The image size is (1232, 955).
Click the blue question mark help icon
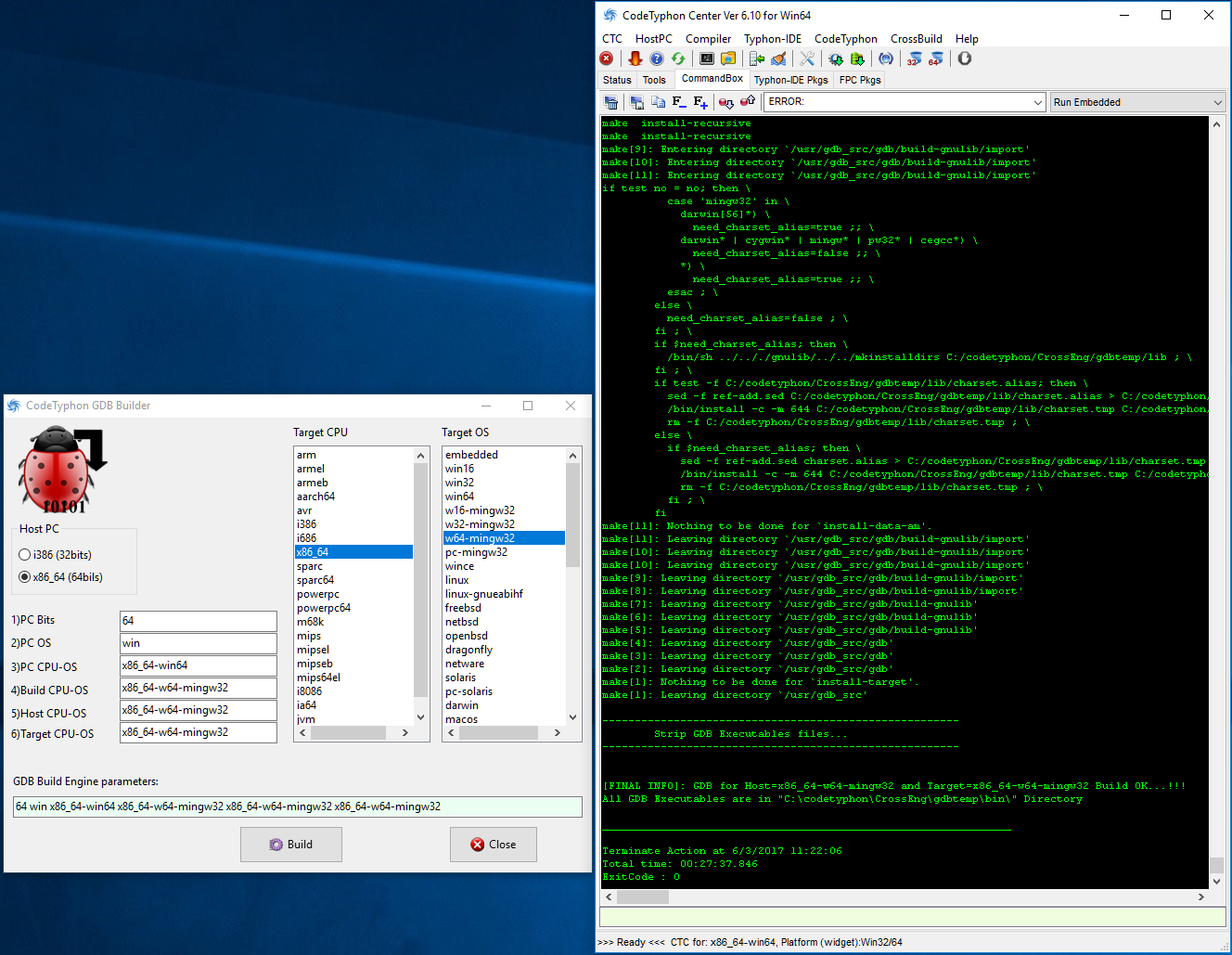[x=657, y=58]
